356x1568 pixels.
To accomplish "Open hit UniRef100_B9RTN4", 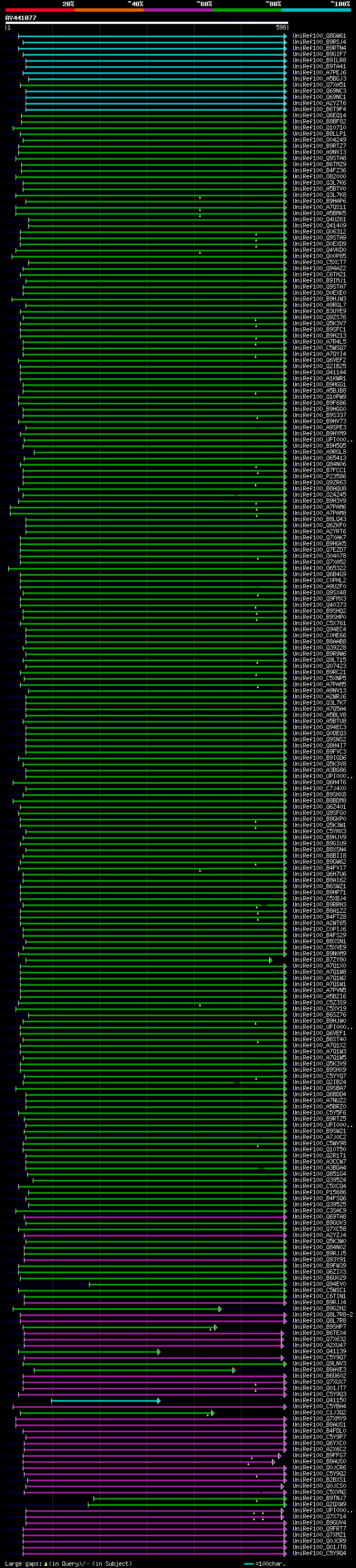I will [319, 48].
